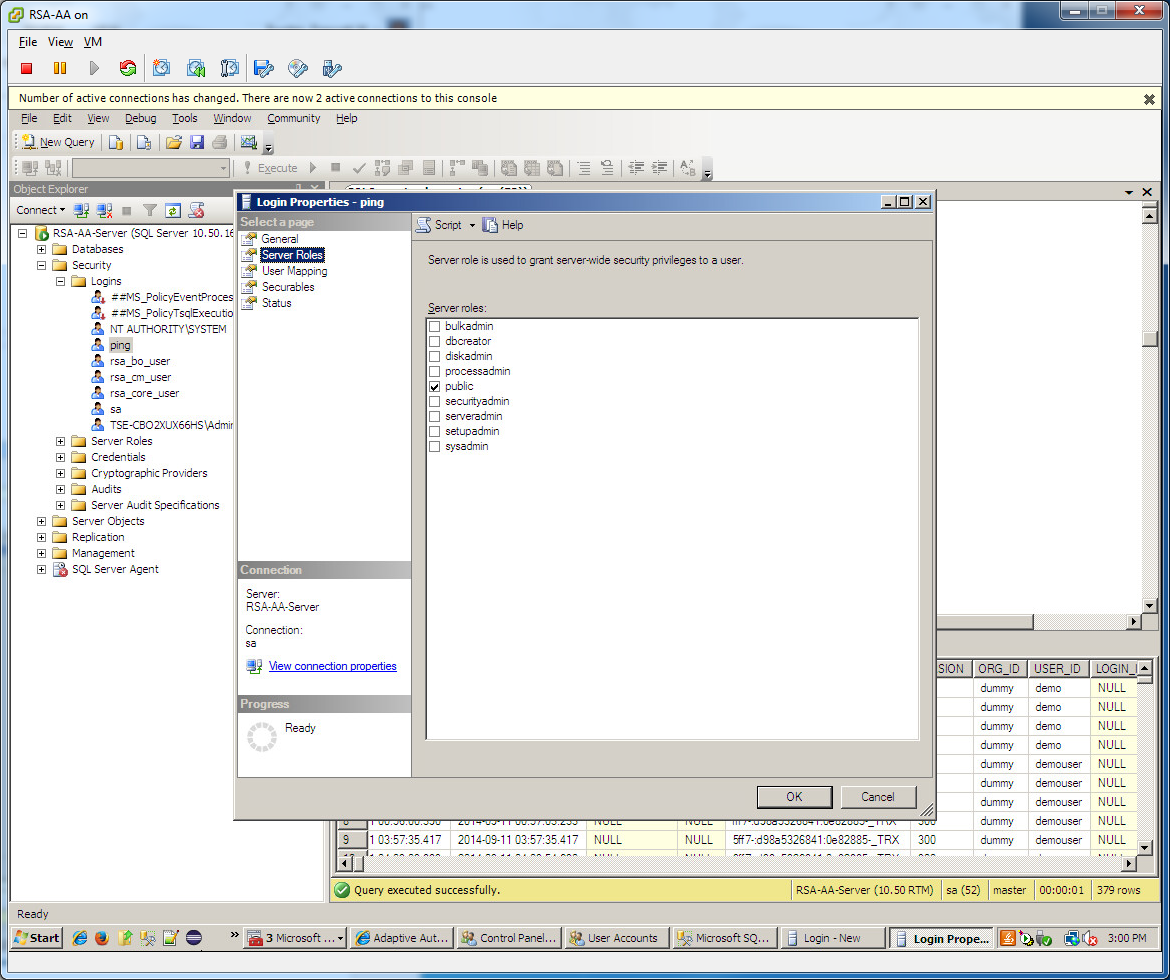Uncheck the public server role
This screenshot has height=980, width=1170.
click(x=434, y=386)
